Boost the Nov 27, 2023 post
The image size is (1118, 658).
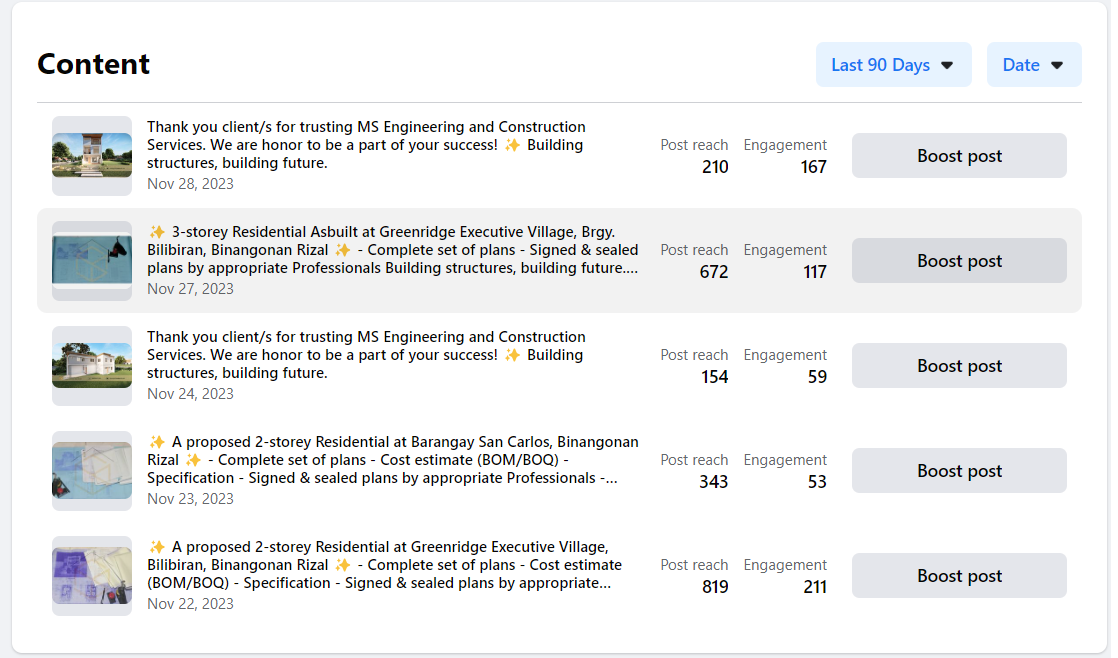click(x=959, y=261)
